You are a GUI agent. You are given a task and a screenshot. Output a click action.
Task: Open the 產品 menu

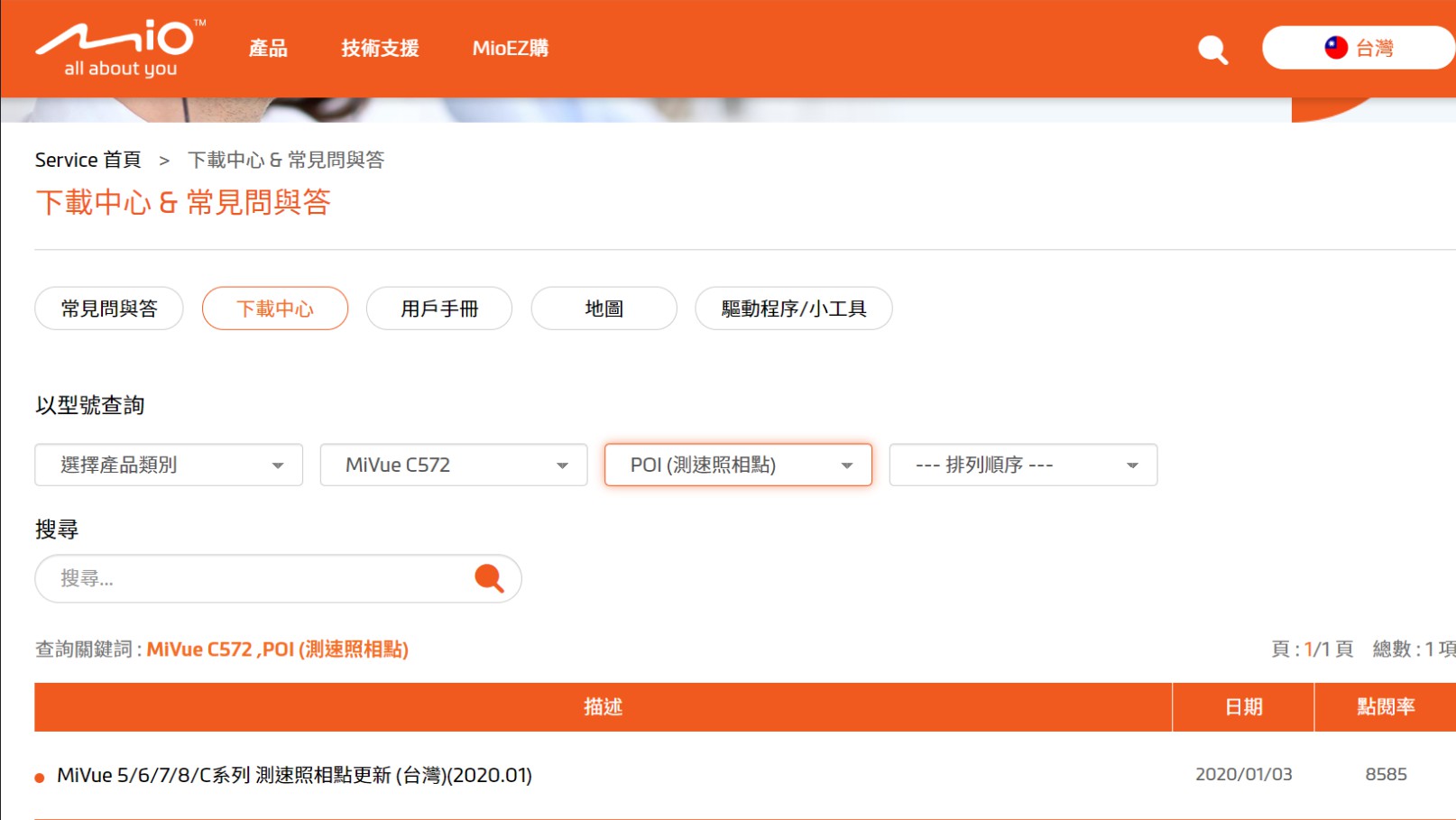(x=268, y=48)
